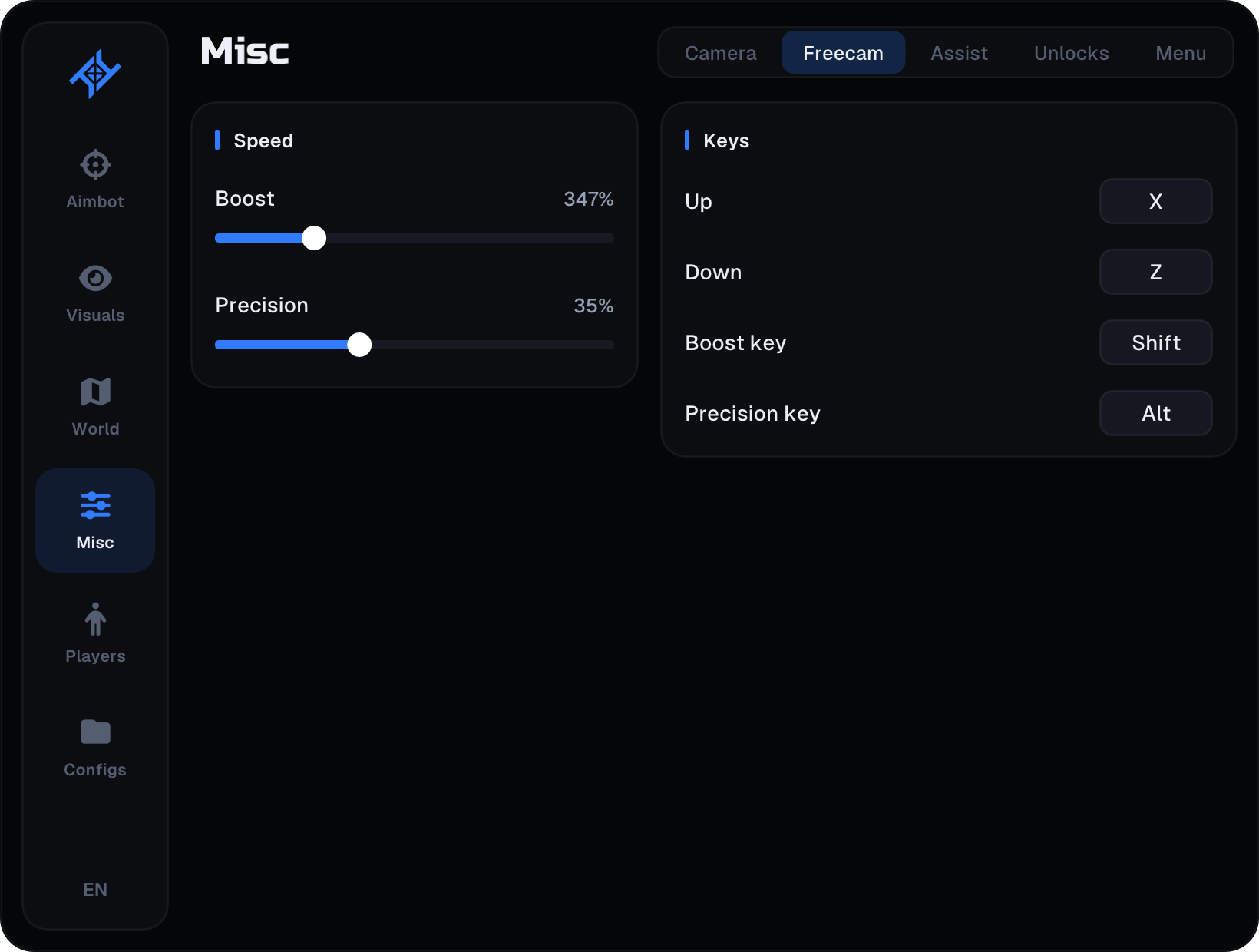Click the Boost slider track's unfilled part

470,238
